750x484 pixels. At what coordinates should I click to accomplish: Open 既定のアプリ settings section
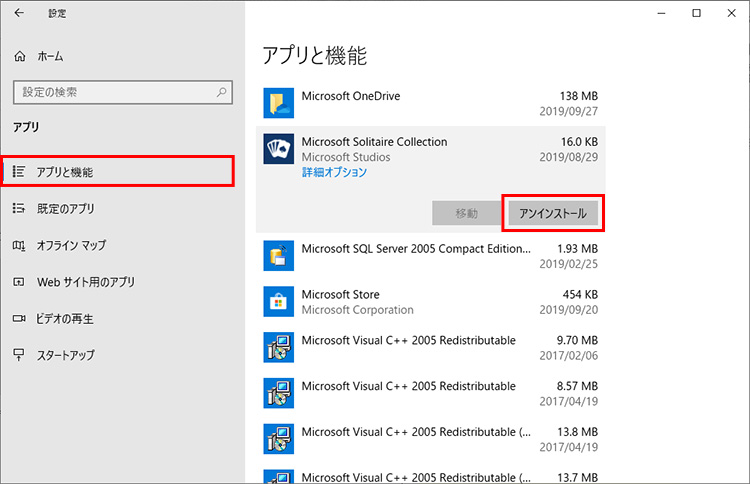[65, 209]
